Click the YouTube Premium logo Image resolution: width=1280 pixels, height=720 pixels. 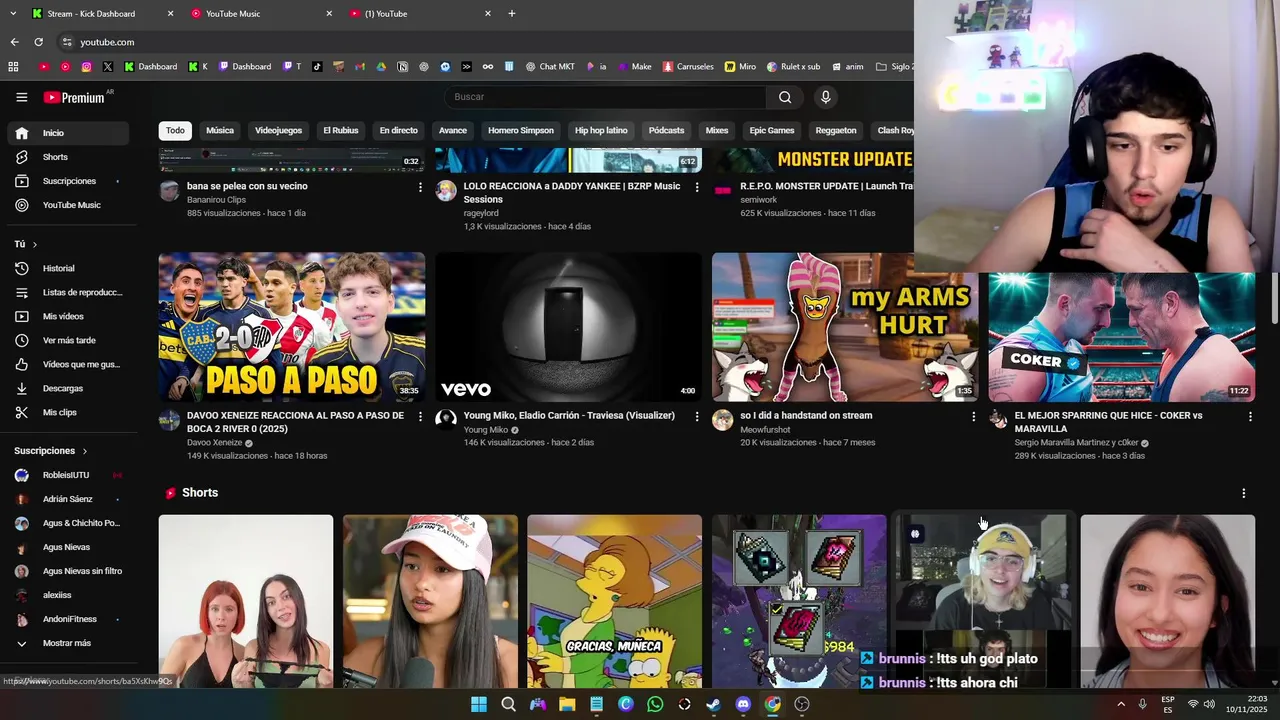[x=74, y=97]
